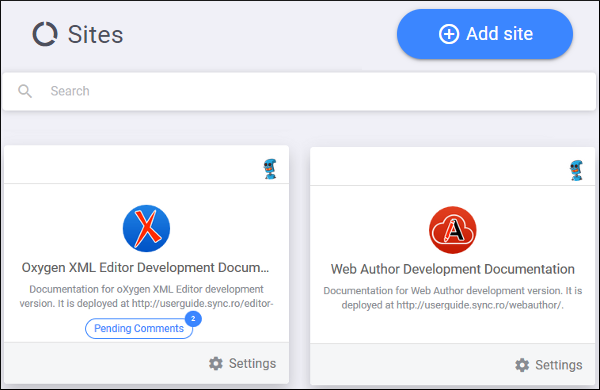The image size is (600, 390).
Task: Click the robot avatar on Oxygen XML Editor card
Action: pyautogui.click(x=270, y=169)
